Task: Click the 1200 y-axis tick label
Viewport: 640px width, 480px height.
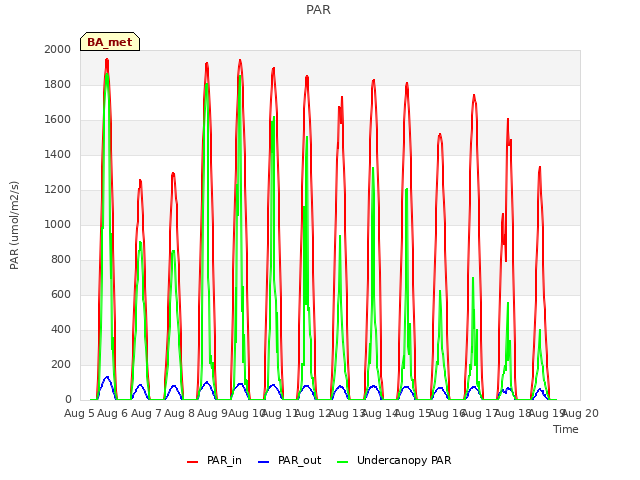Action: (x=58, y=189)
